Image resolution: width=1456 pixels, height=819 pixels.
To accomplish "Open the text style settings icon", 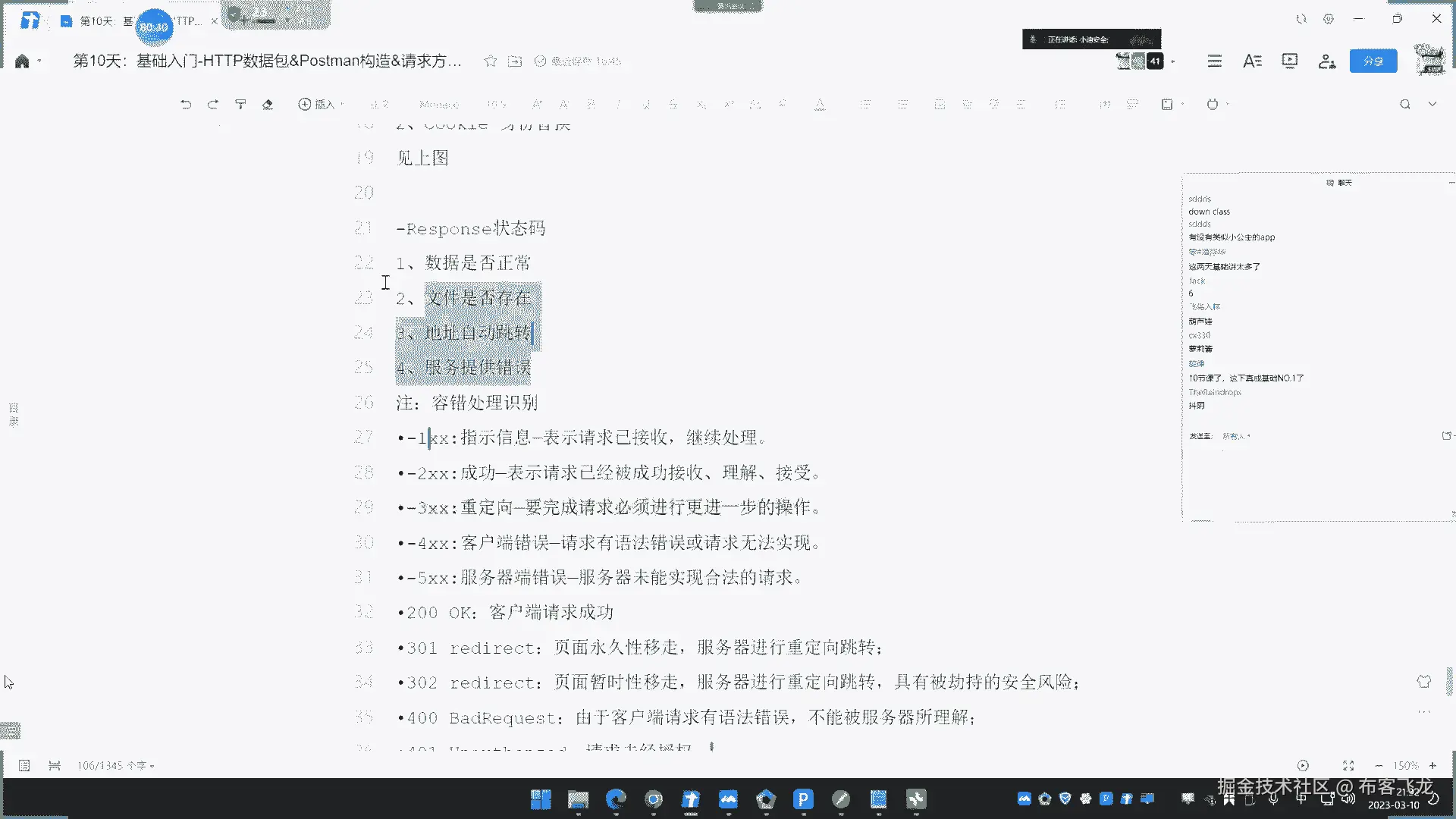I will coord(1252,61).
